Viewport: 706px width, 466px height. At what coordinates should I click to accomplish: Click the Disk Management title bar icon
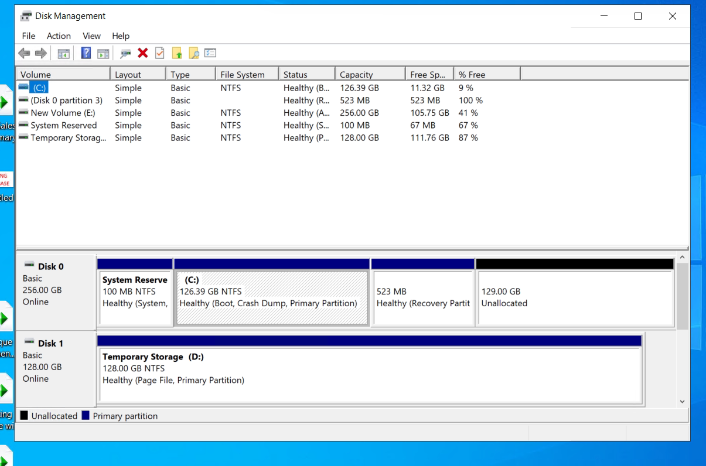[x=26, y=16]
